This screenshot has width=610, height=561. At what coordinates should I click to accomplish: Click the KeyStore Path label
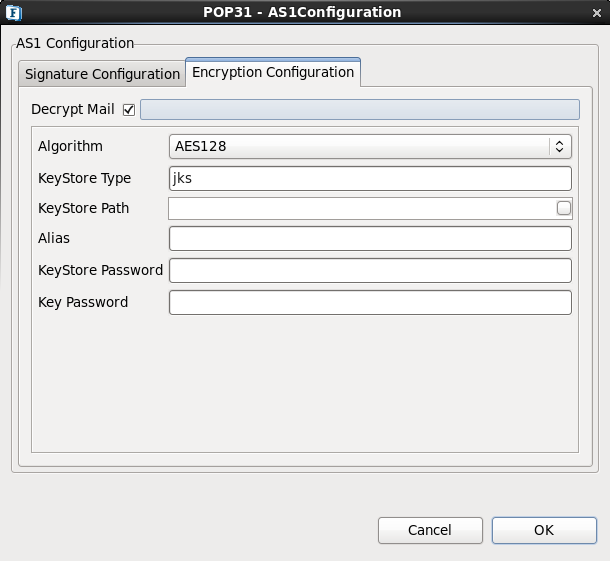(x=84, y=208)
